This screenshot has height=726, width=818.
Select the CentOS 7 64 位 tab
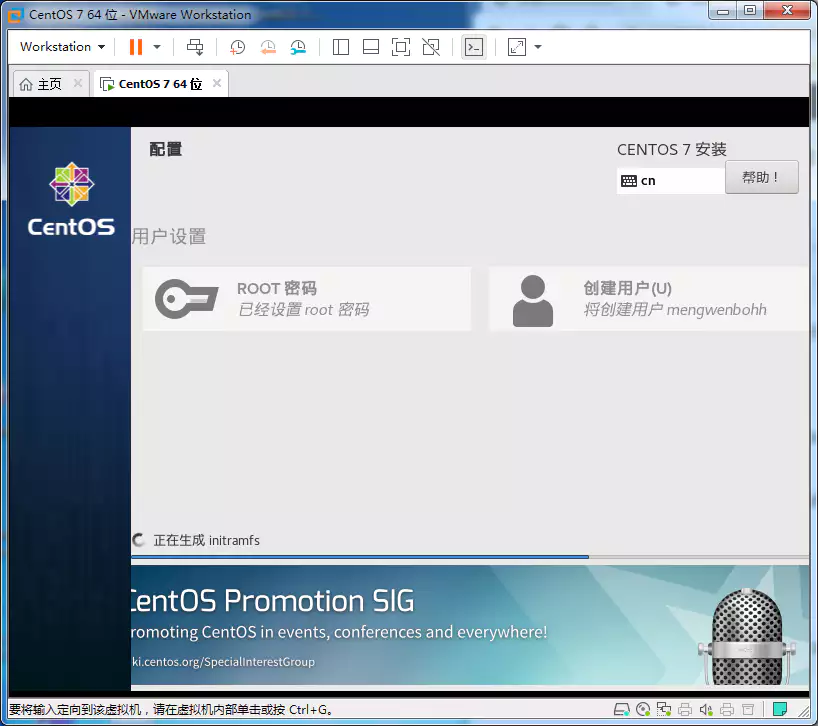coord(155,83)
